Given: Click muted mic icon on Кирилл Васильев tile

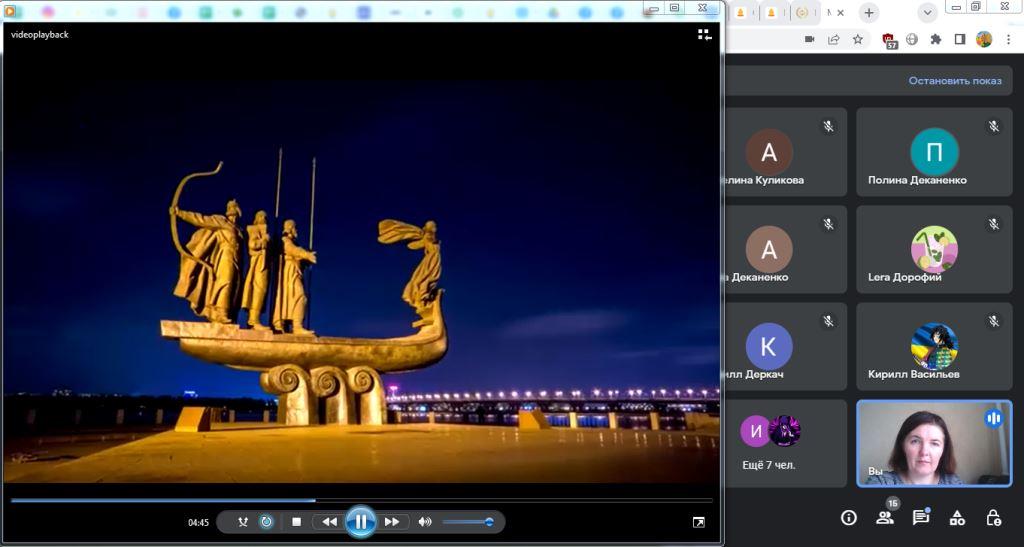Looking at the screenshot, I should click(x=993, y=321).
